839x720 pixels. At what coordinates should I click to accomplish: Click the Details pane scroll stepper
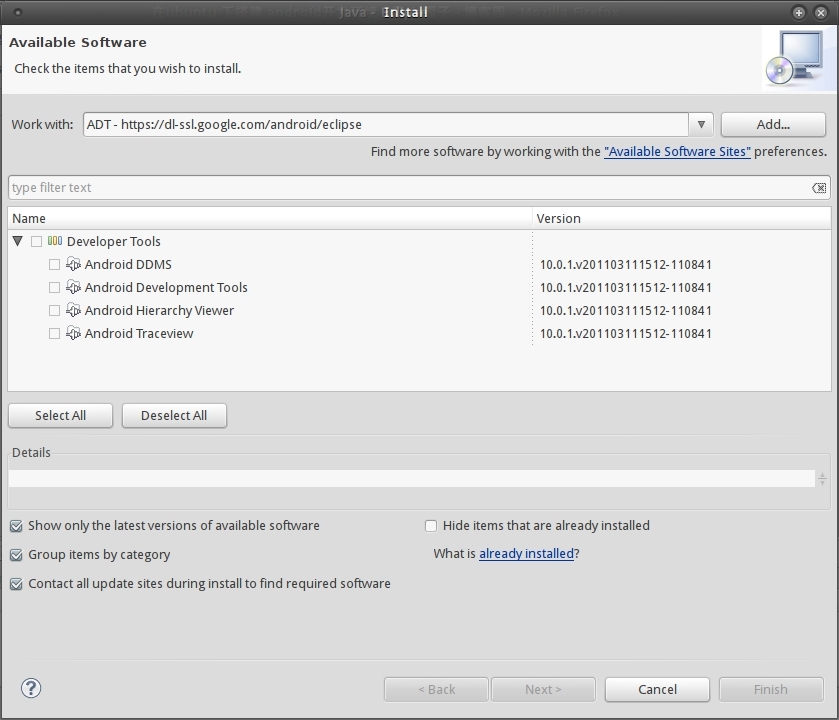pyautogui.click(x=822, y=479)
